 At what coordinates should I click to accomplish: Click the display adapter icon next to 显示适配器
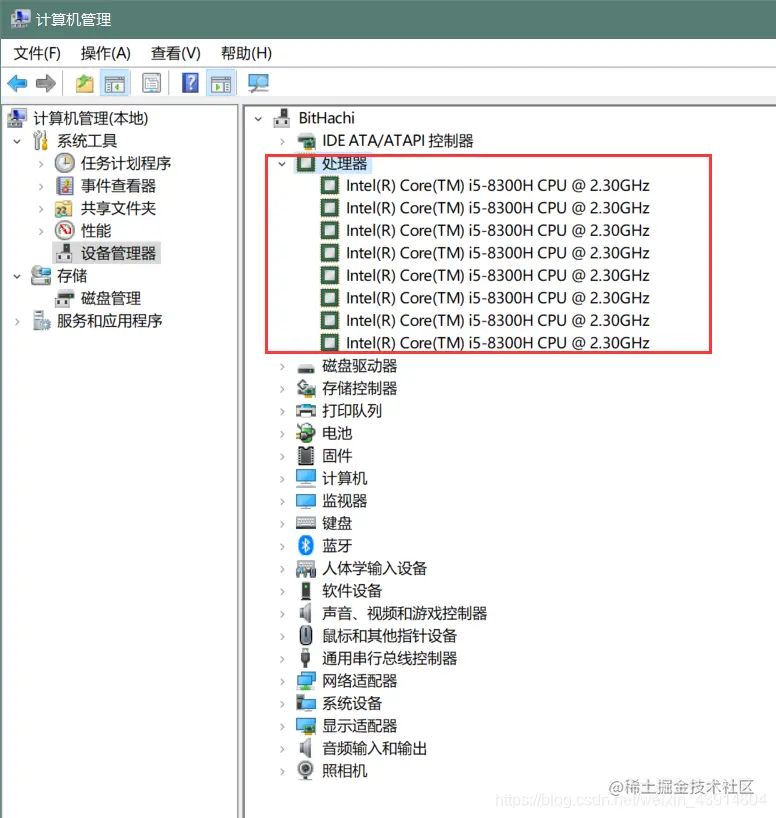pyautogui.click(x=306, y=726)
